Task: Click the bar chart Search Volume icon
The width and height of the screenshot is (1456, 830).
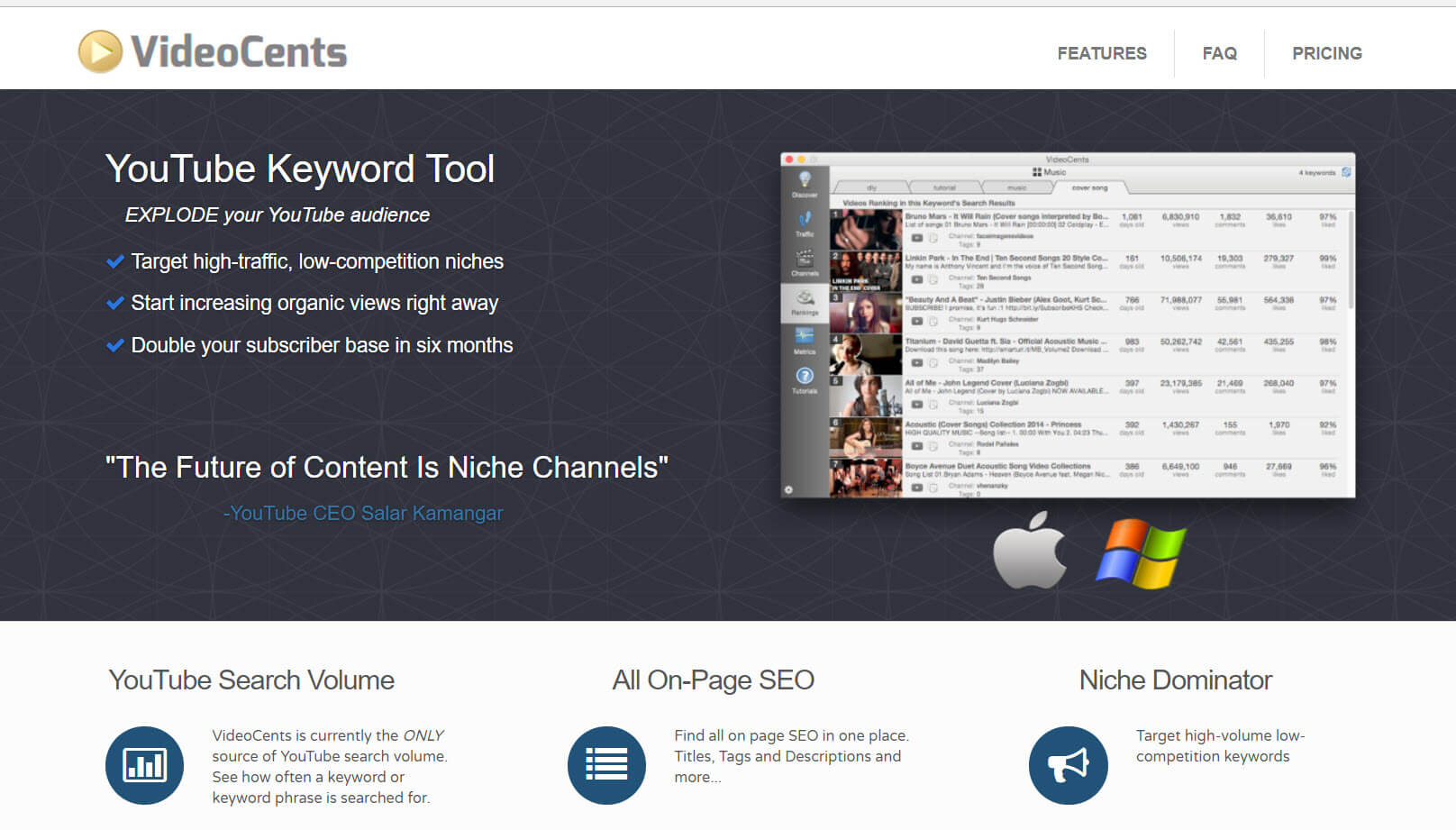Action: click(x=144, y=765)
